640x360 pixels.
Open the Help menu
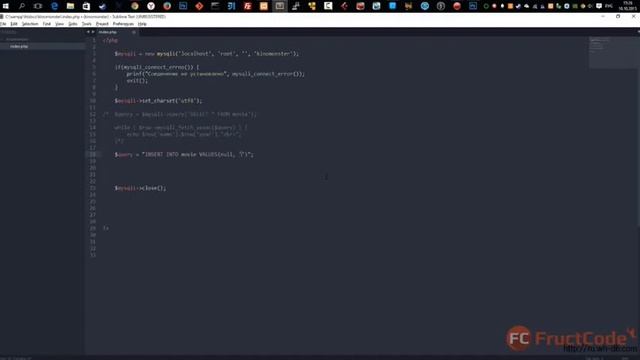click(x=142, y=24)
